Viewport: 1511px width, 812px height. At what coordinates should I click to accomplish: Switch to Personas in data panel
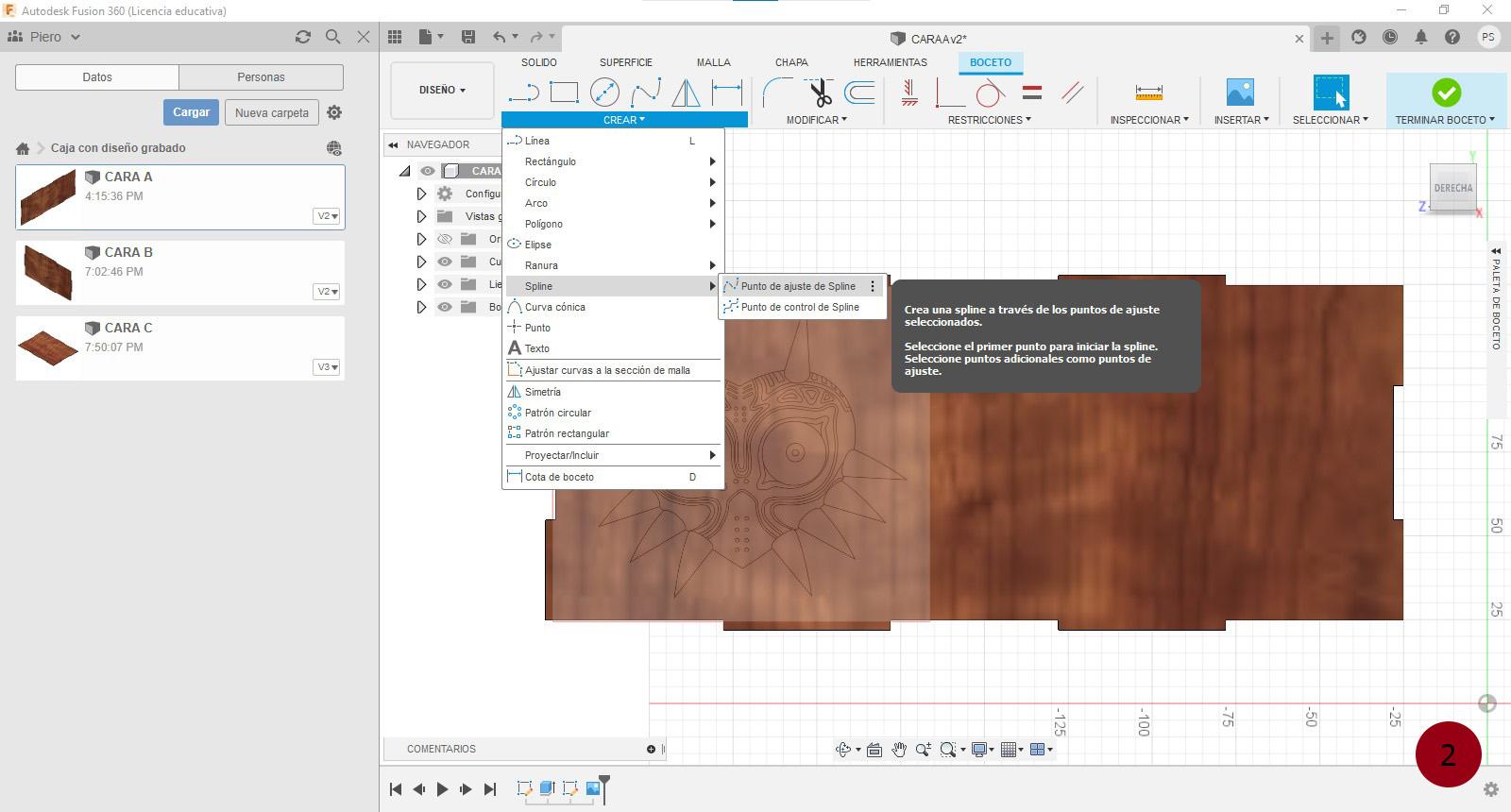tap(261, 77)
